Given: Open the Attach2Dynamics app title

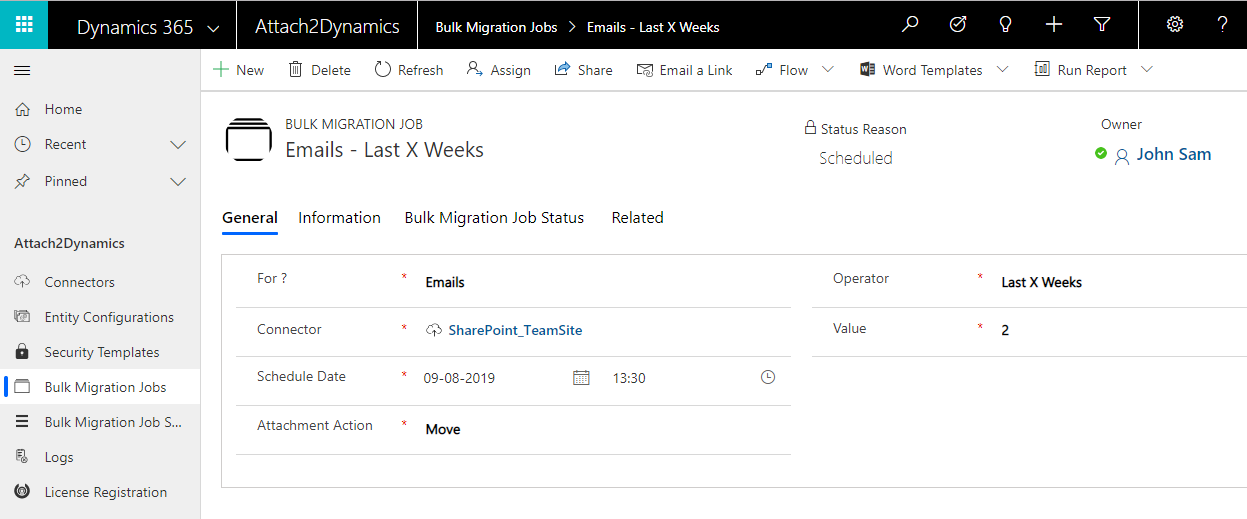Looking at the screenshot, I should click(327, 27).
